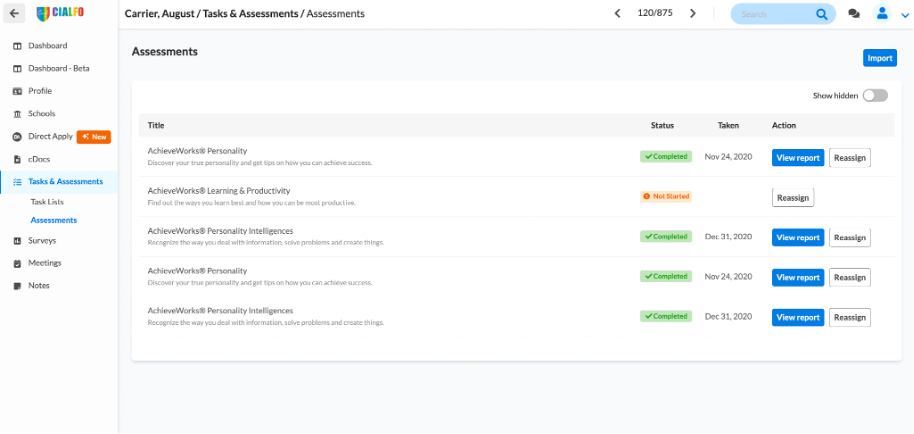
Task: Open Direct Apply in the sidebar
Action: (51, 137)
